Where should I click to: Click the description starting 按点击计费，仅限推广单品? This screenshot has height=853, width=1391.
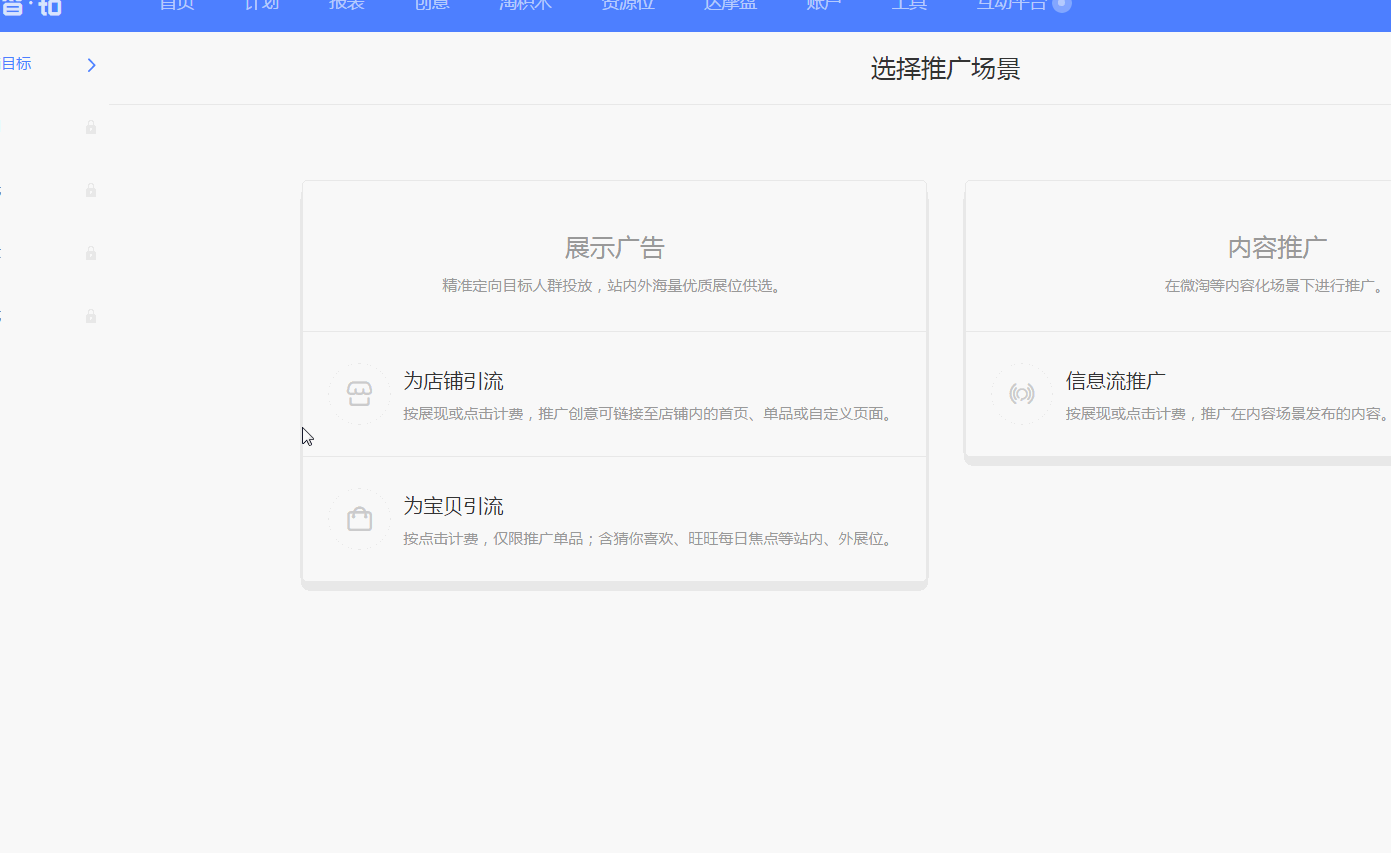(x=649, y=539)
